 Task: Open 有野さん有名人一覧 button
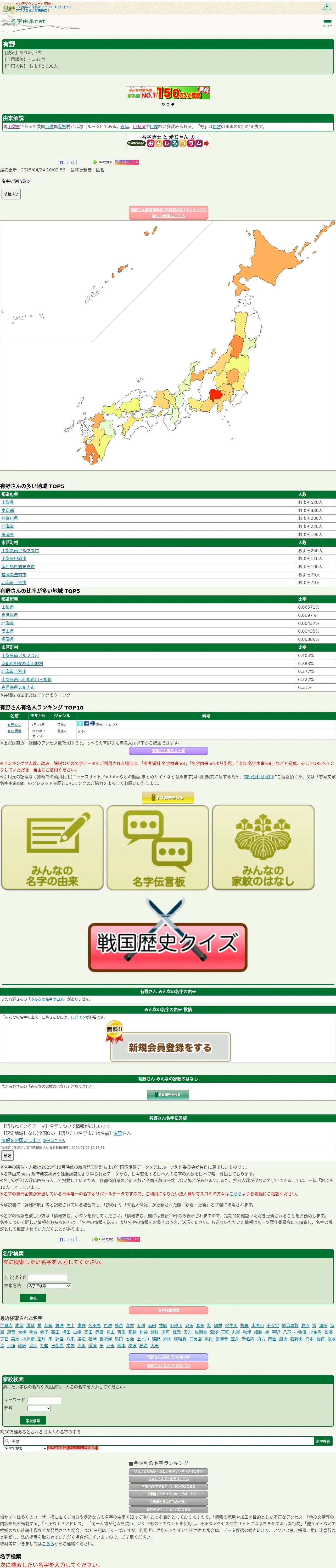pos(168,751)
